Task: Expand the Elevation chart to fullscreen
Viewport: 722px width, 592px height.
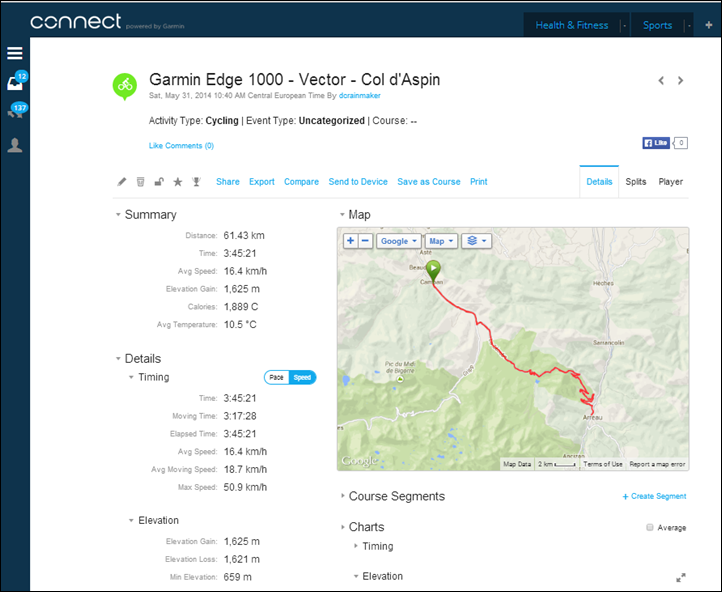Action: pyautogui.click(x=681, y=577)
